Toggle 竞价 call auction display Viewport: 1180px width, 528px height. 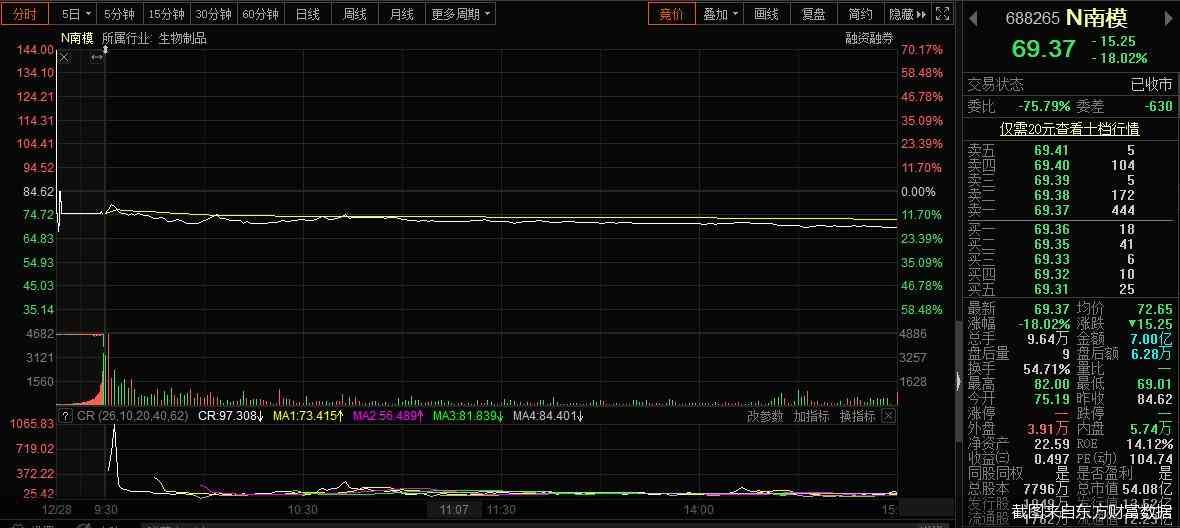point(671,14)
